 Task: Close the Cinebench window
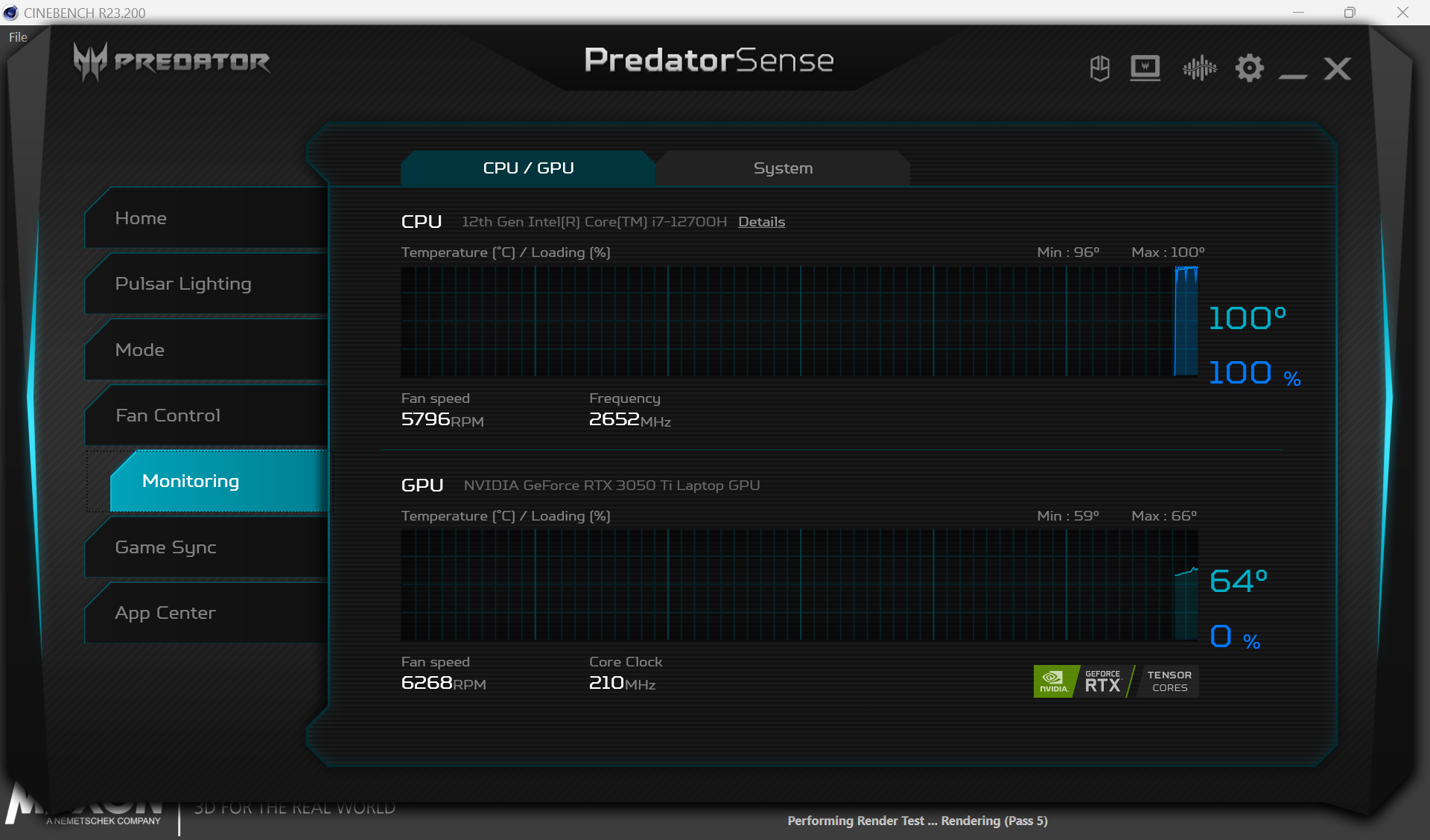(x=1402, y=13)
